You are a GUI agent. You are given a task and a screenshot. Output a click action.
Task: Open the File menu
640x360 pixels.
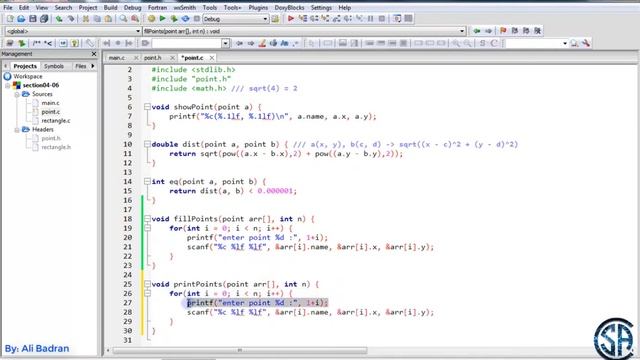(x=8, y=8)
